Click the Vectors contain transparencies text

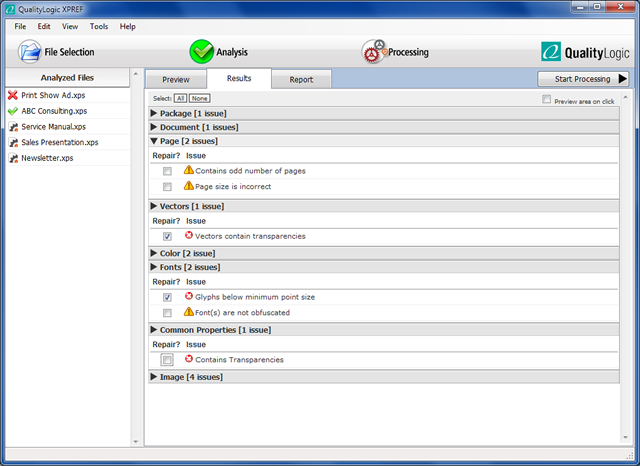coord(250,236)
